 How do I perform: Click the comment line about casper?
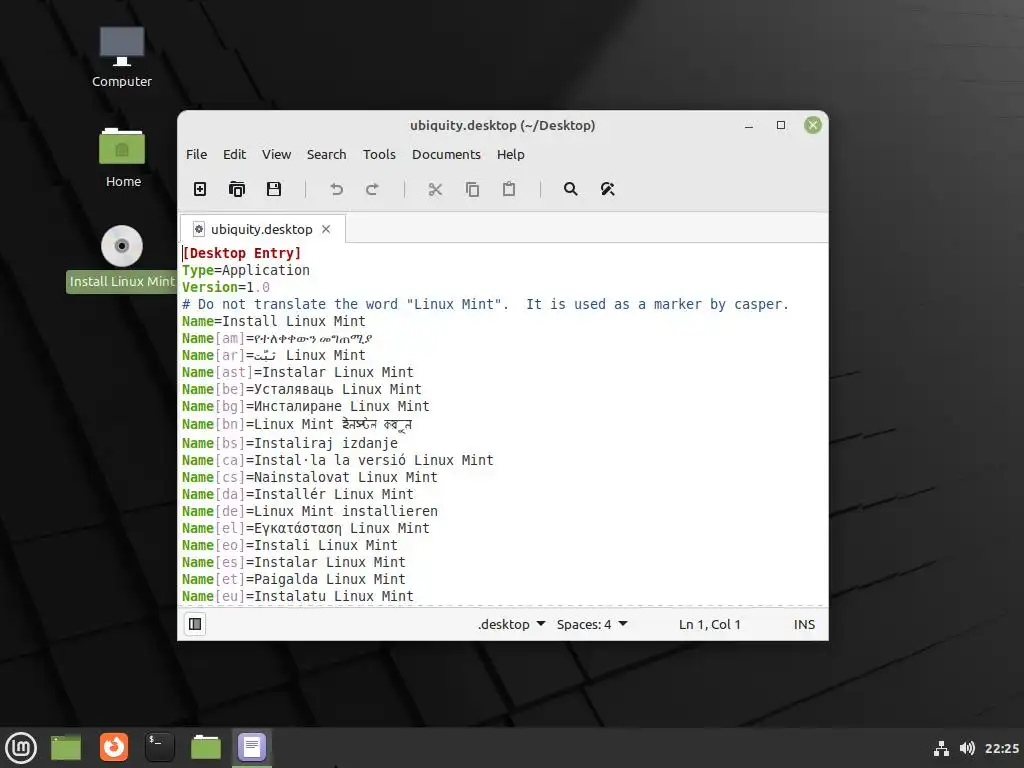485,304
